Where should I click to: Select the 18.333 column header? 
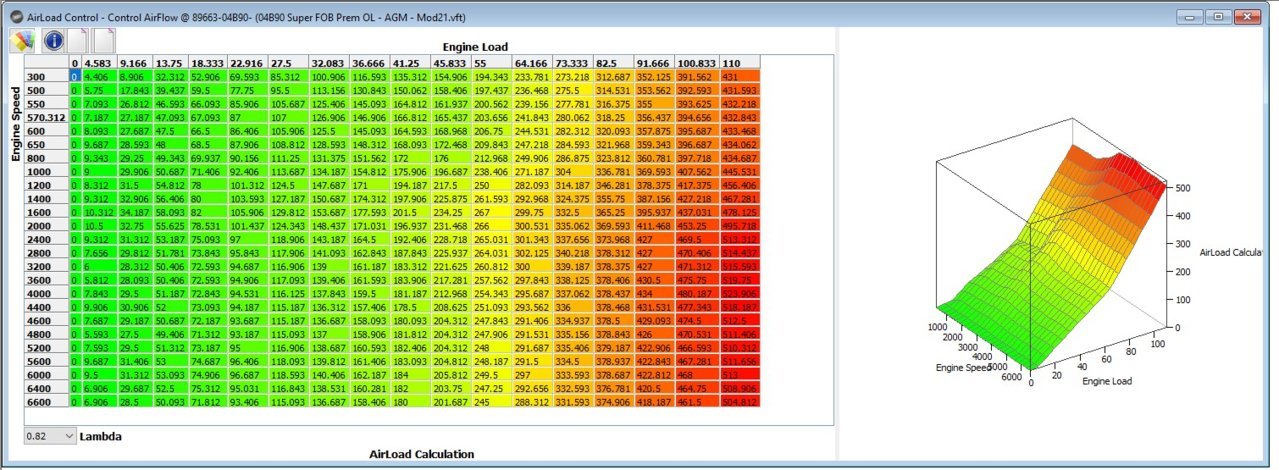point(208,61)
